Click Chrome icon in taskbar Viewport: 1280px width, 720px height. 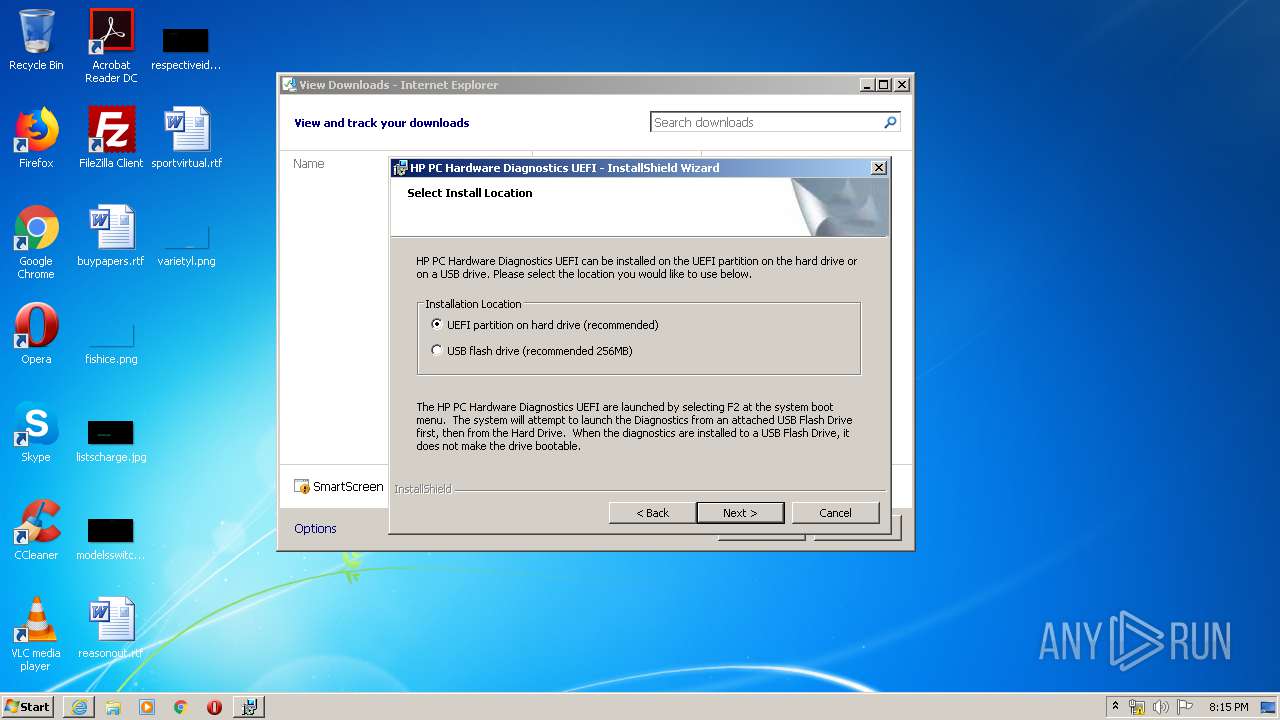[181, 707]
